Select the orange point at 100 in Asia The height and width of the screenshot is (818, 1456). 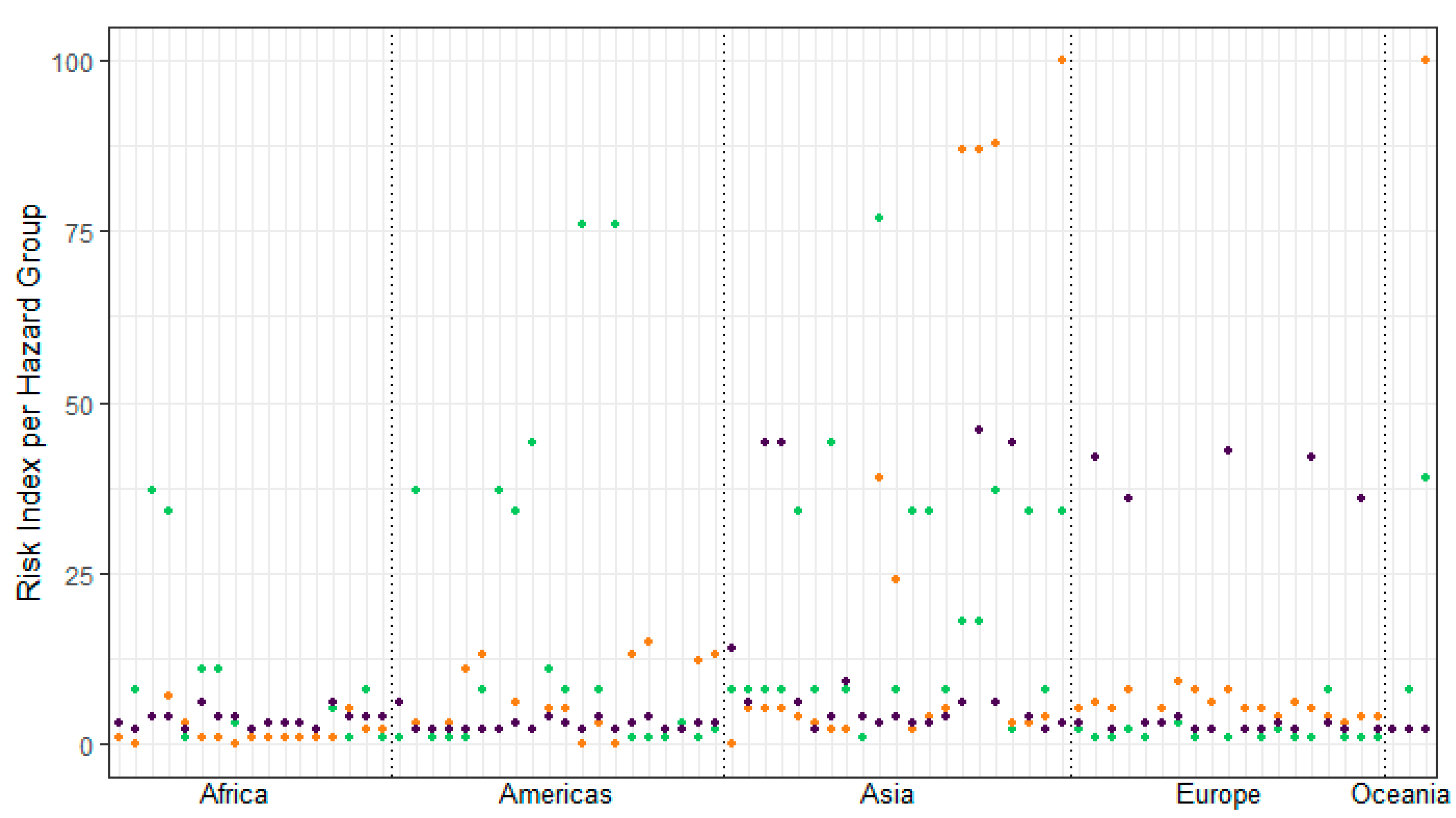1062,60
